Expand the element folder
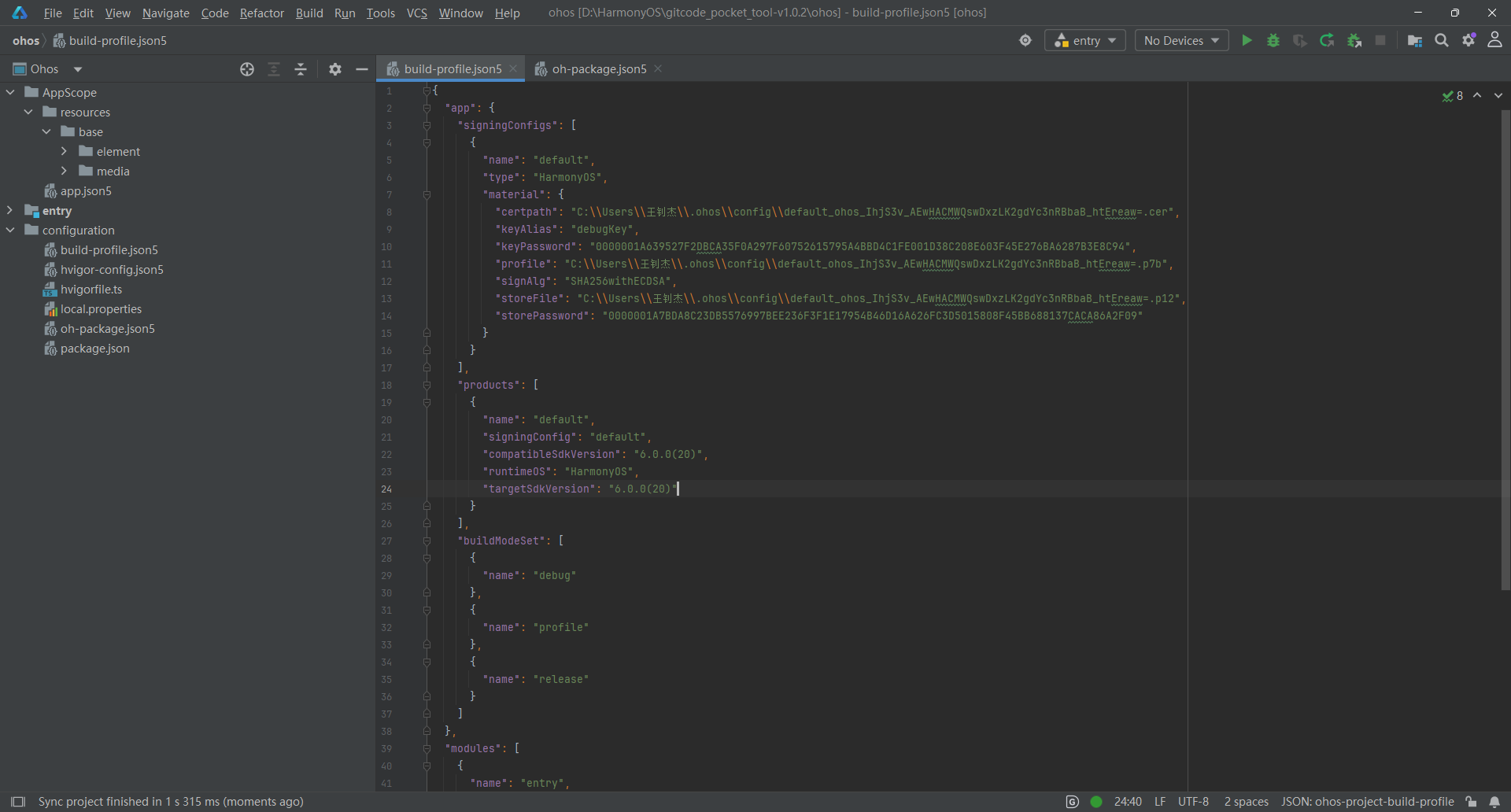Viewport: 1511px width, 812px height. point(65,151)
